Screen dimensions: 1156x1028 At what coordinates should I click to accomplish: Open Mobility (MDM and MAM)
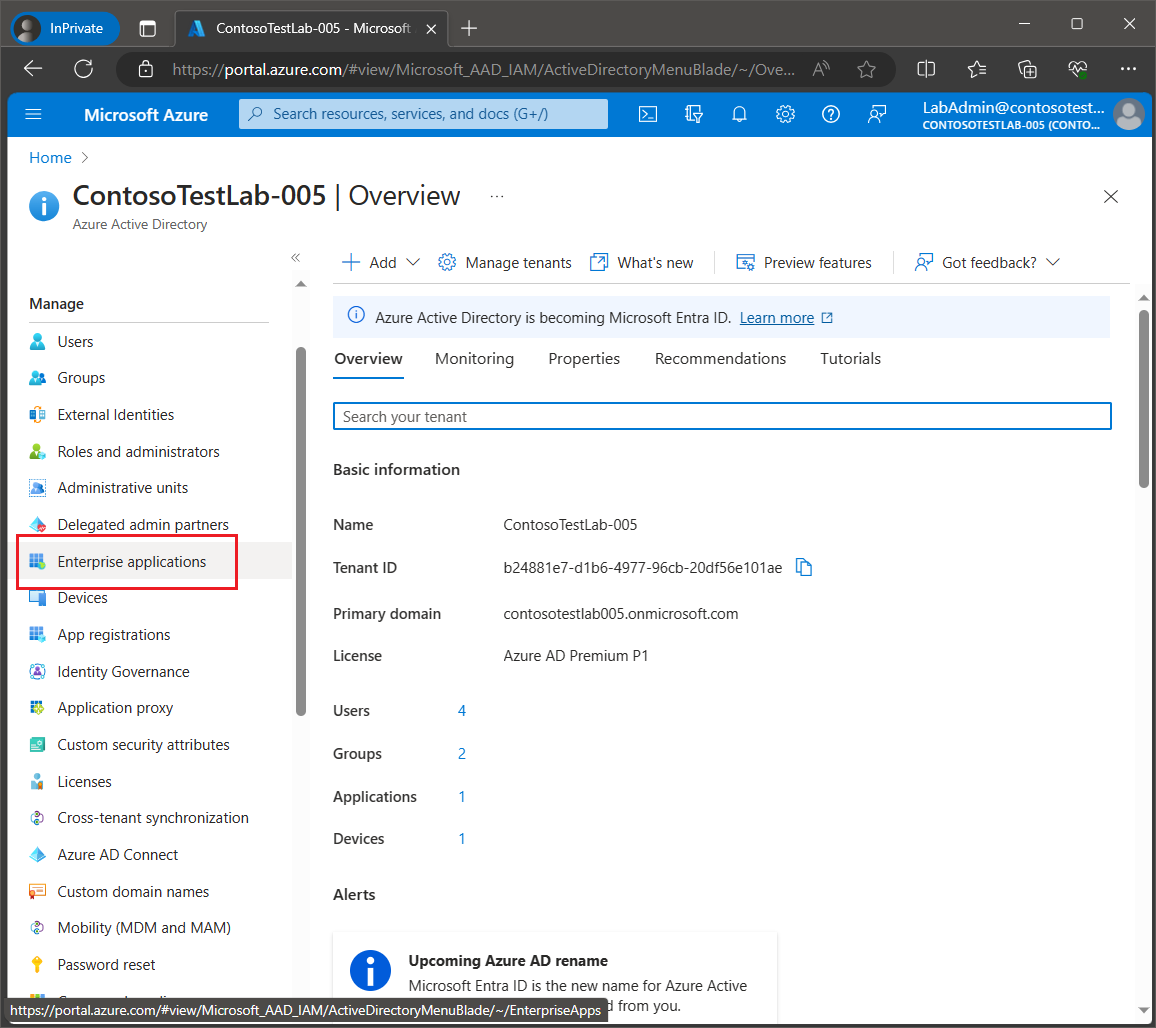[x=146, y=927]
